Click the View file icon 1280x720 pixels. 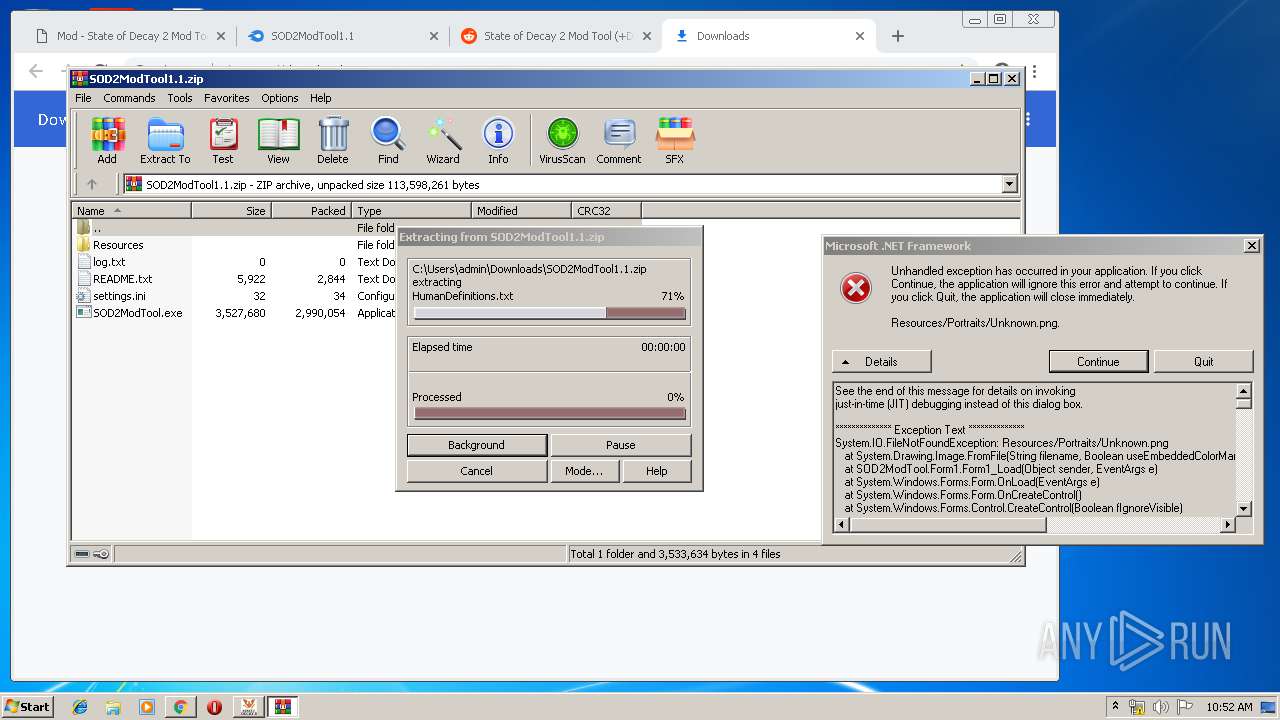(x=278, y=140)
